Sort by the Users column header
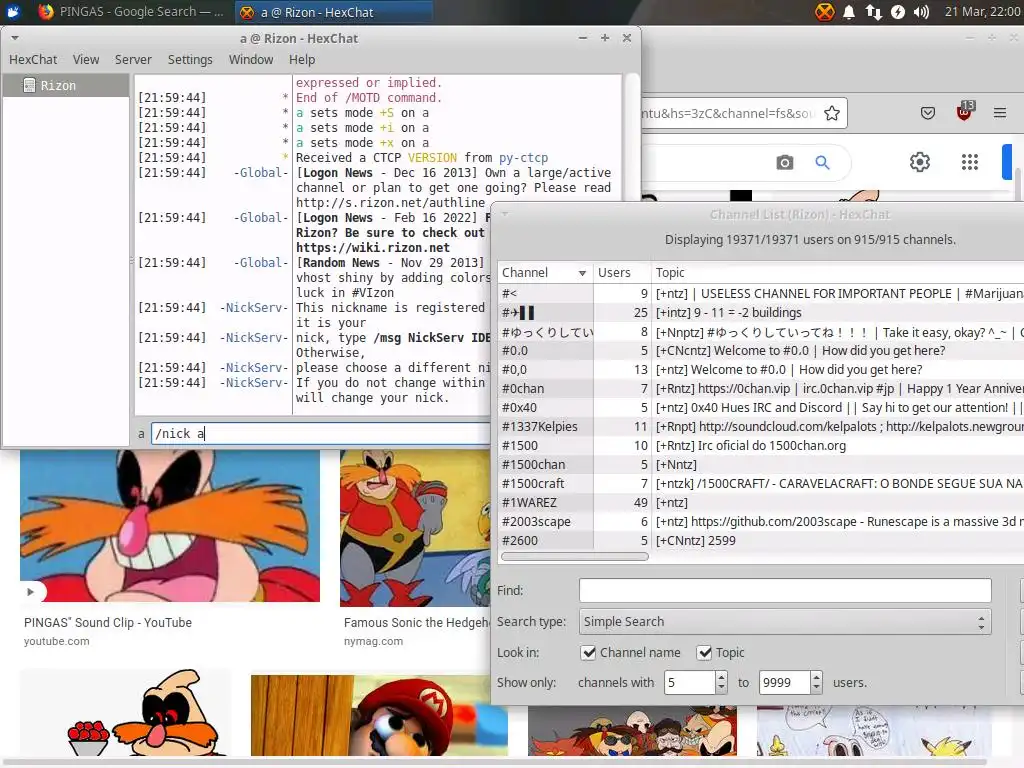This screenshot has height=768, width=1024. tap(622, 272)
